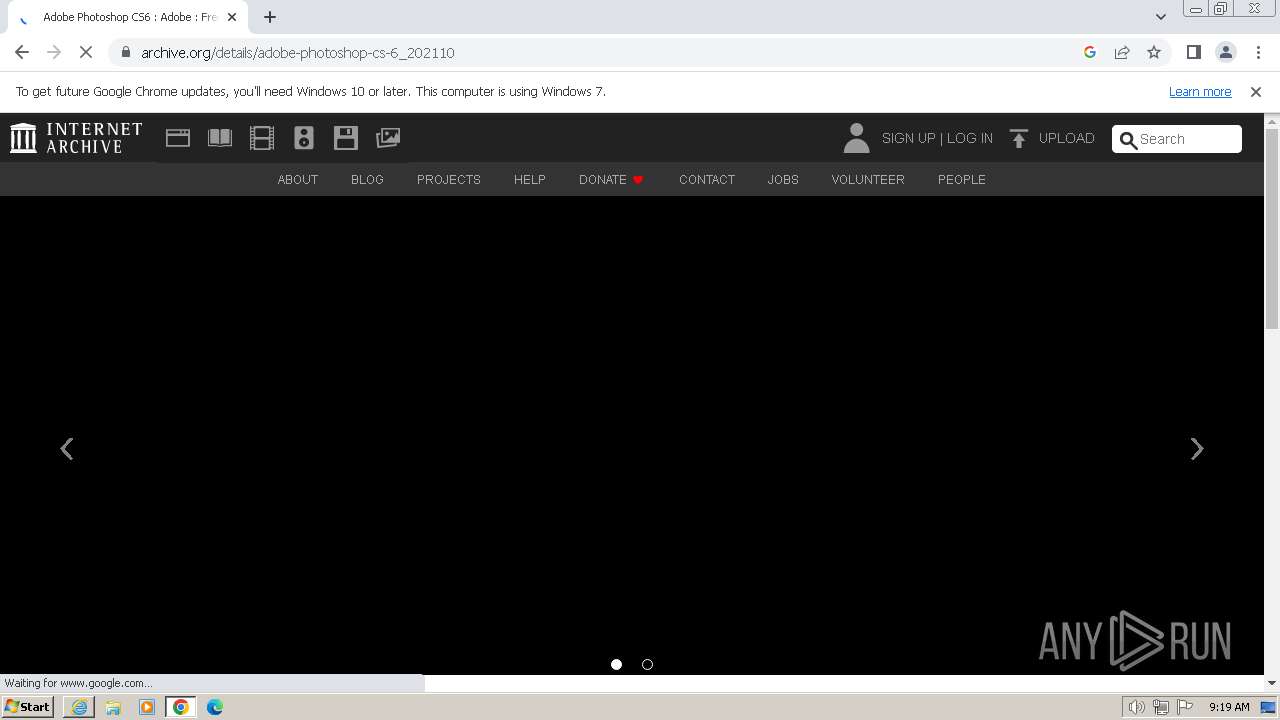This screenshot has width=1280, height=720.
Task: Select the first carousel dot
Action: [x=617, y=664]
